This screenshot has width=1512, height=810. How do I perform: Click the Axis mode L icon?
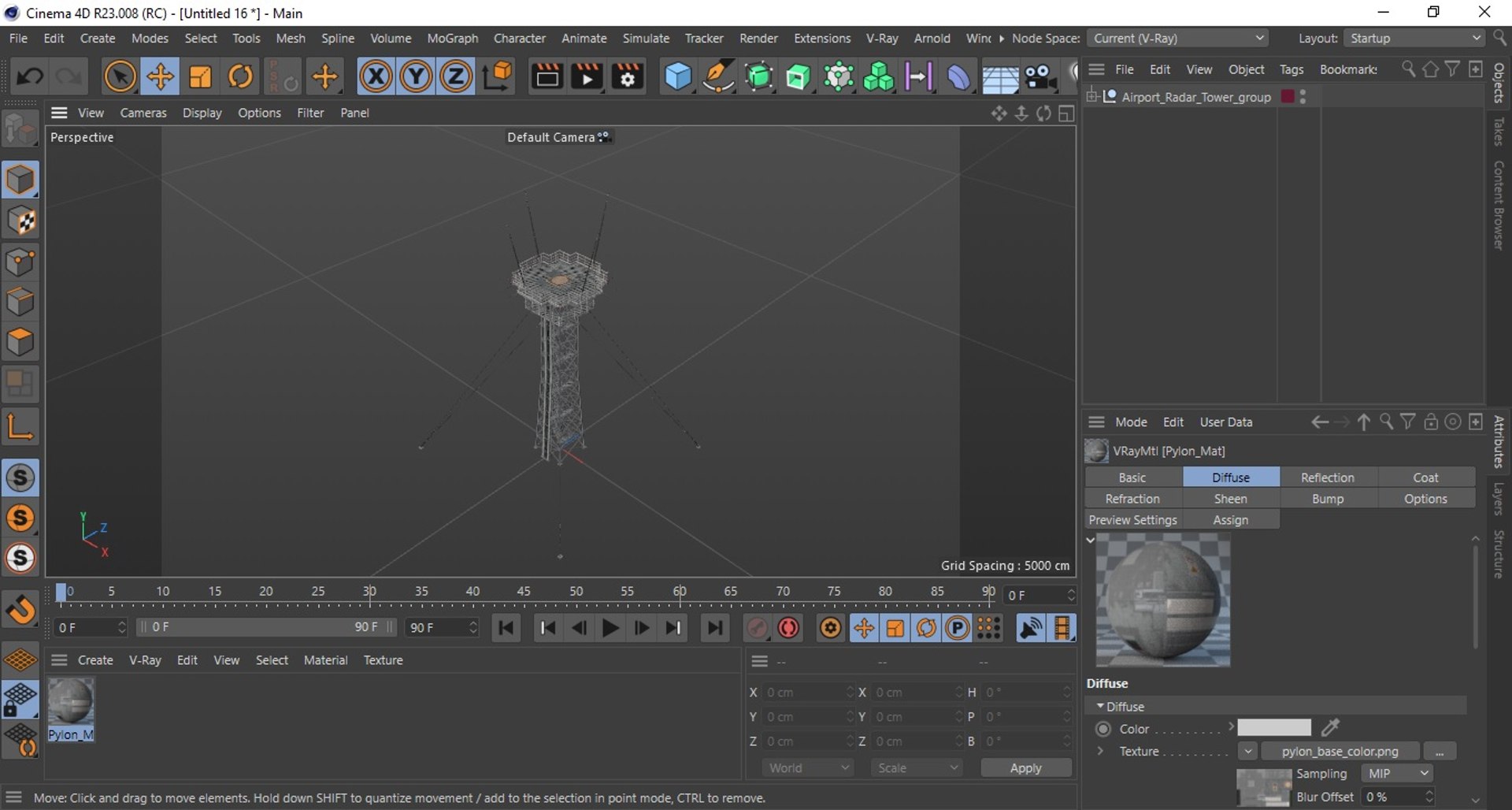tap(20, 427)
